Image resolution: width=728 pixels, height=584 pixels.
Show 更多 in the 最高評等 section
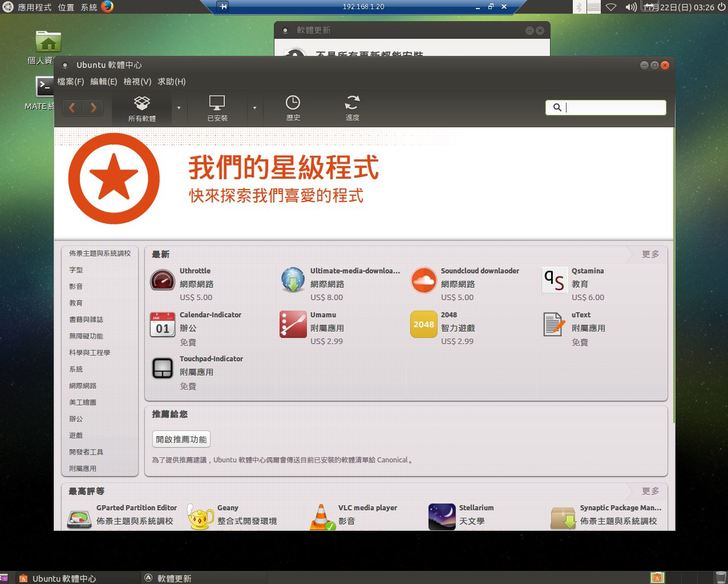[x=650, y=491]
